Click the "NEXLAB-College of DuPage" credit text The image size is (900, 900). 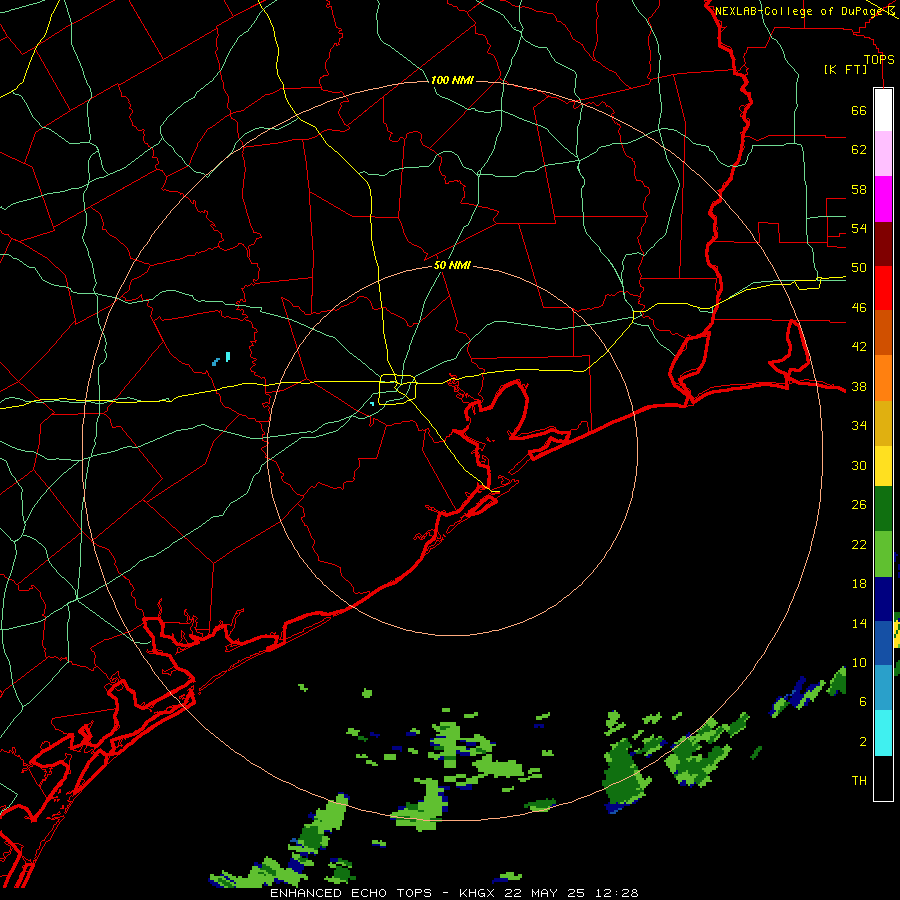(800, 11)
